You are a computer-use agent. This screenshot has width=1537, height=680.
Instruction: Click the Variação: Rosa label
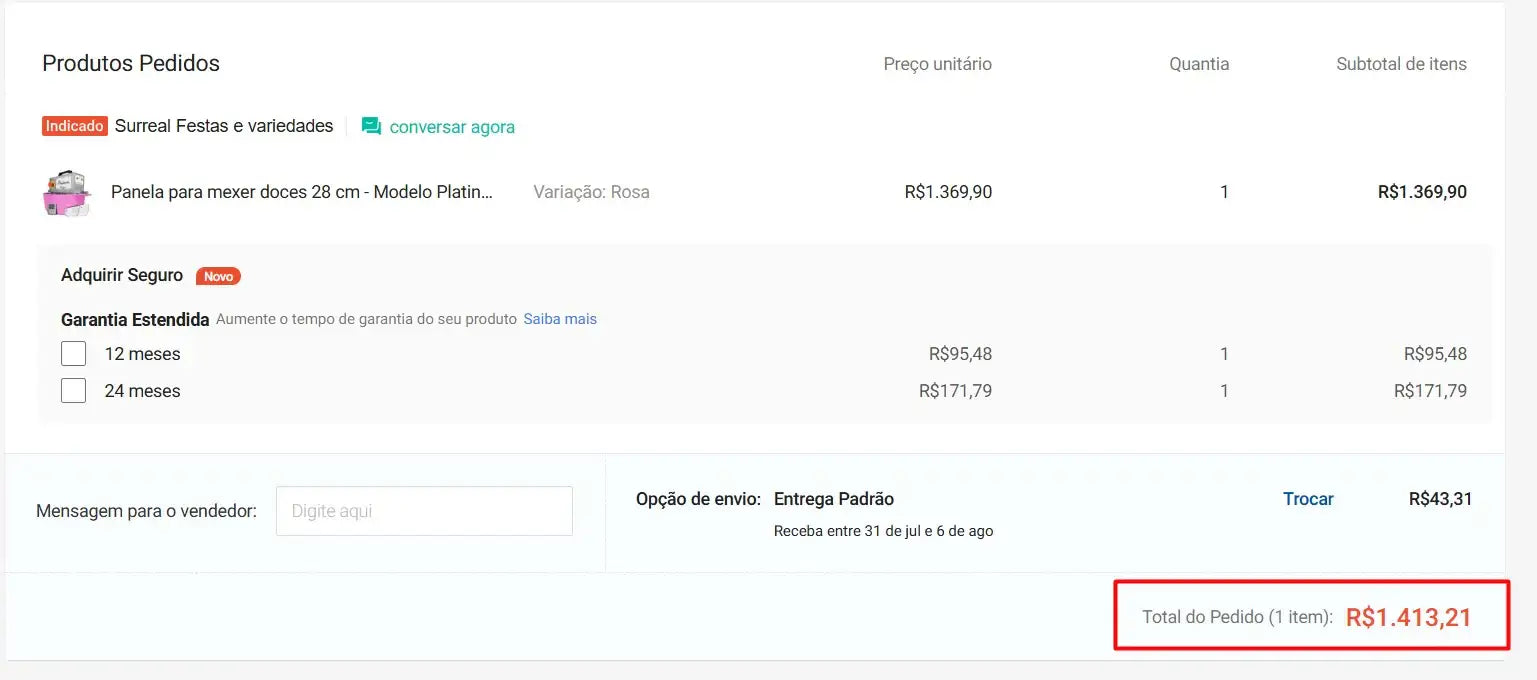(591, 192)
